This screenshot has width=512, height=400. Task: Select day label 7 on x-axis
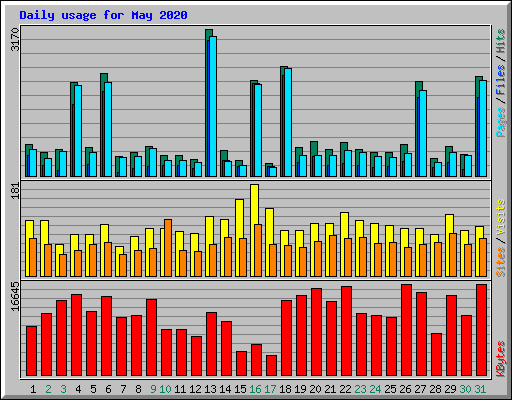click(x=123, y=389)
